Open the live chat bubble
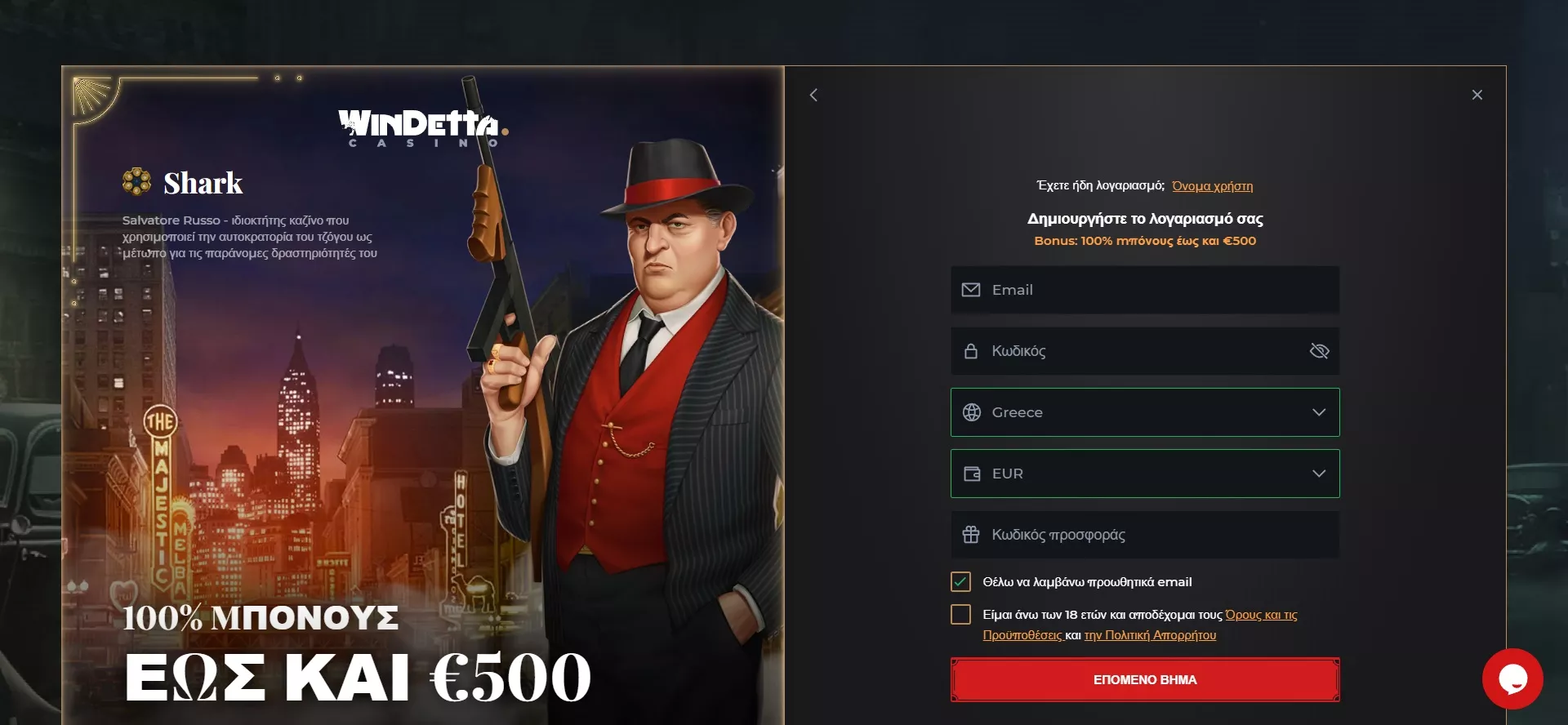This screenshot has width=1568, height=725. coord(1512,678)
